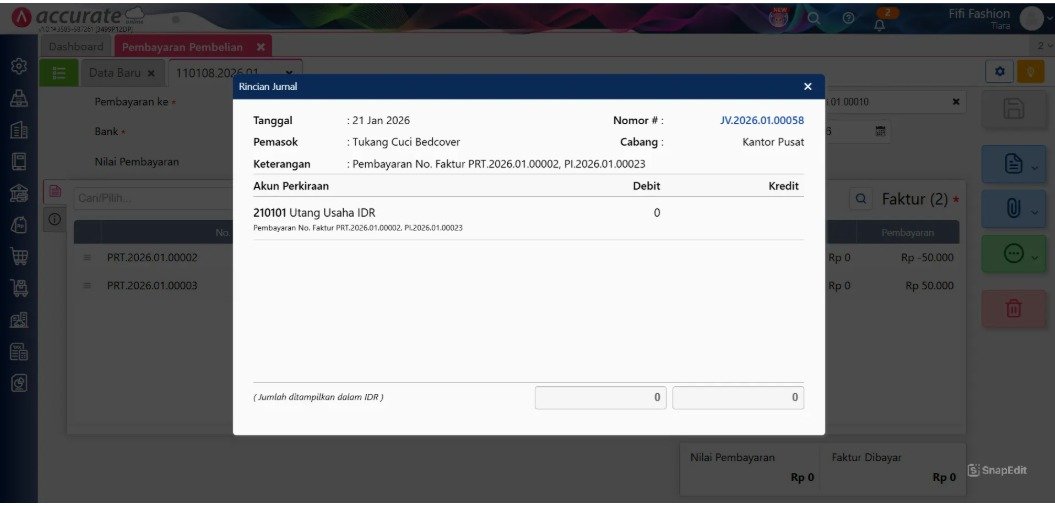Viewport: 1055px width, 506px height.
Task: Switch to the Dashboard tab
Action: (76, 47)
